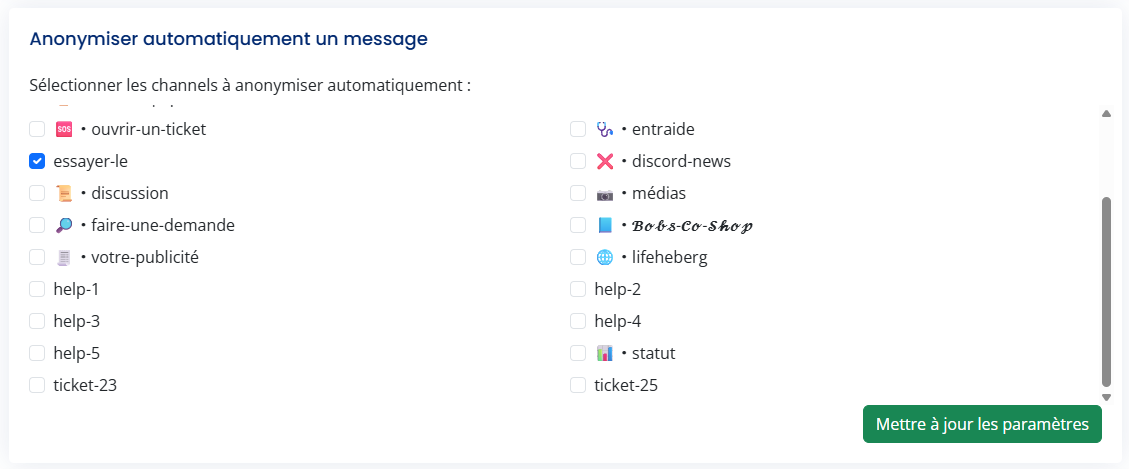Click Mettre à jour les paramètres button
This screenshot has height=469, width=1129.
click(x=982, y=424)
